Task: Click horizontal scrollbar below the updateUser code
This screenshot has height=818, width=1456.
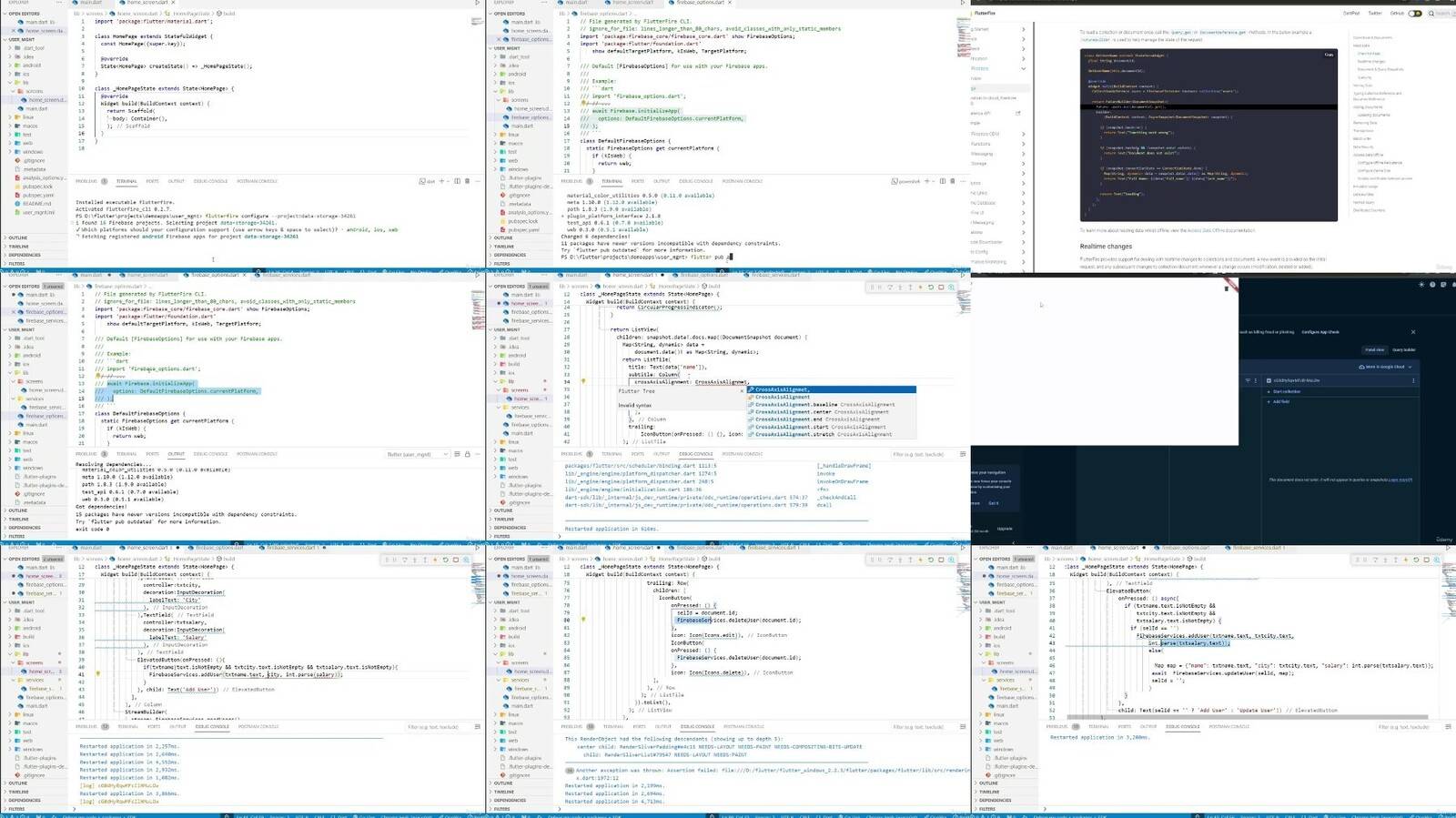Action: point(1248,717)
